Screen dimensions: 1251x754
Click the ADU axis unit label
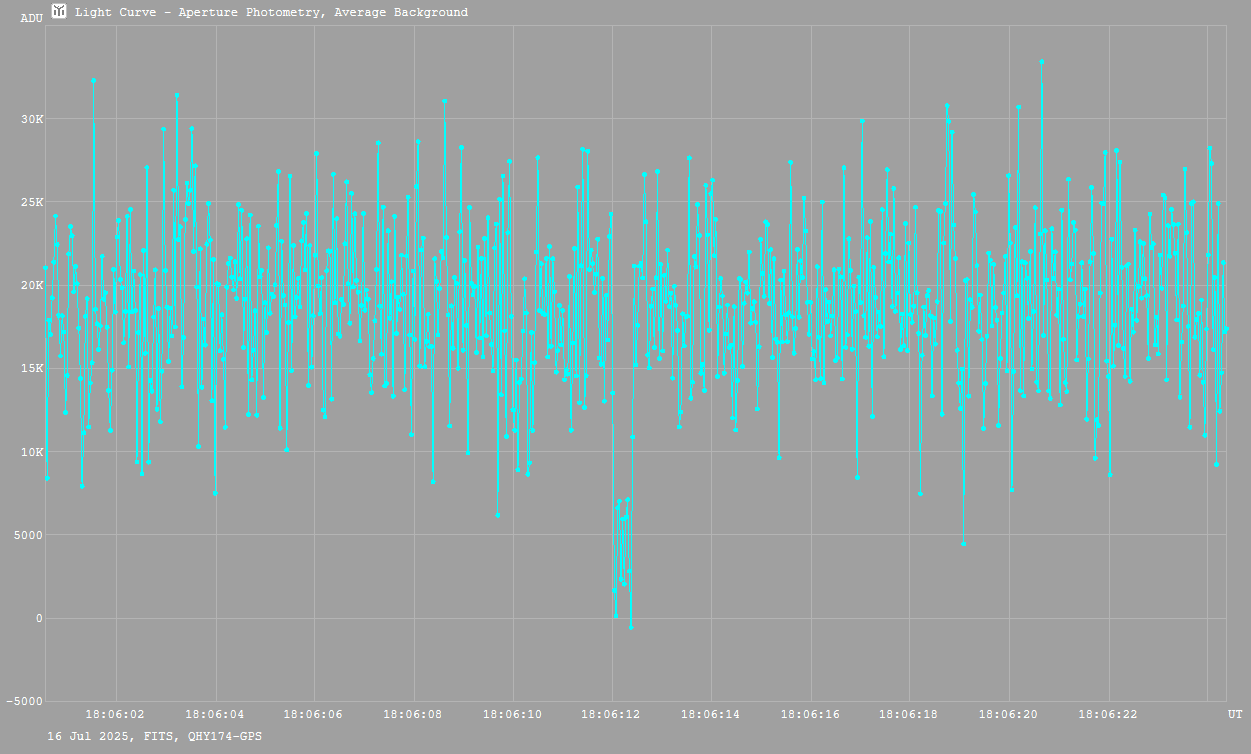pyautogui.click(x=31, y=18)
